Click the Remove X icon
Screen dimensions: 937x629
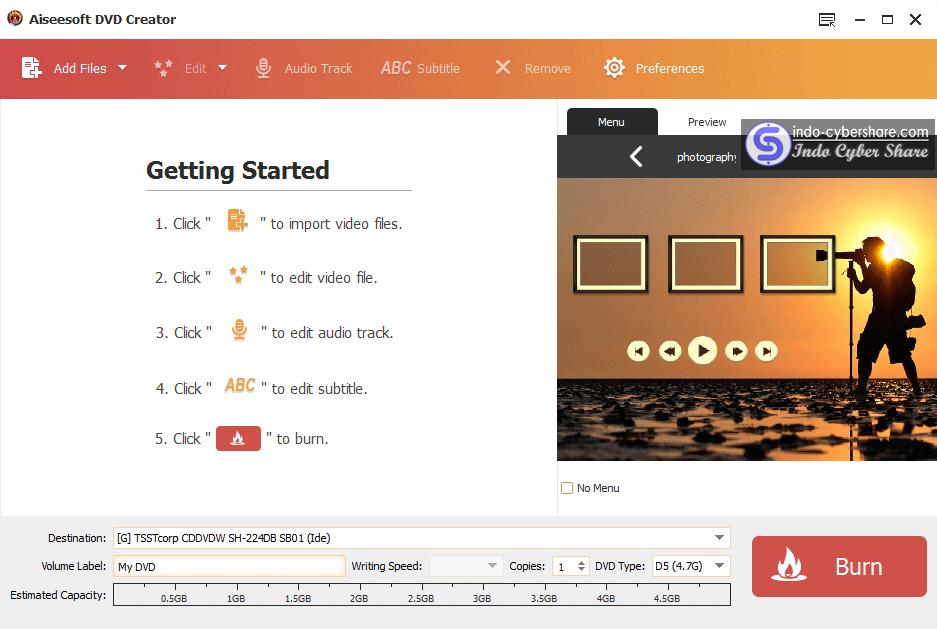tap(503, 67)
